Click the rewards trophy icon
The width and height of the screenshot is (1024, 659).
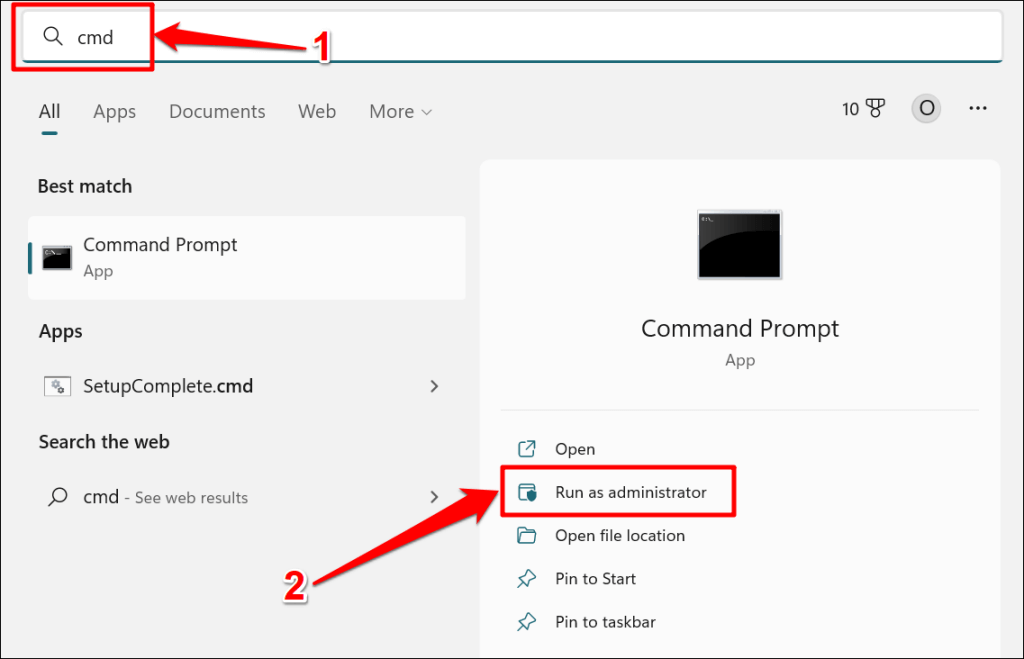tap(876, 109)
